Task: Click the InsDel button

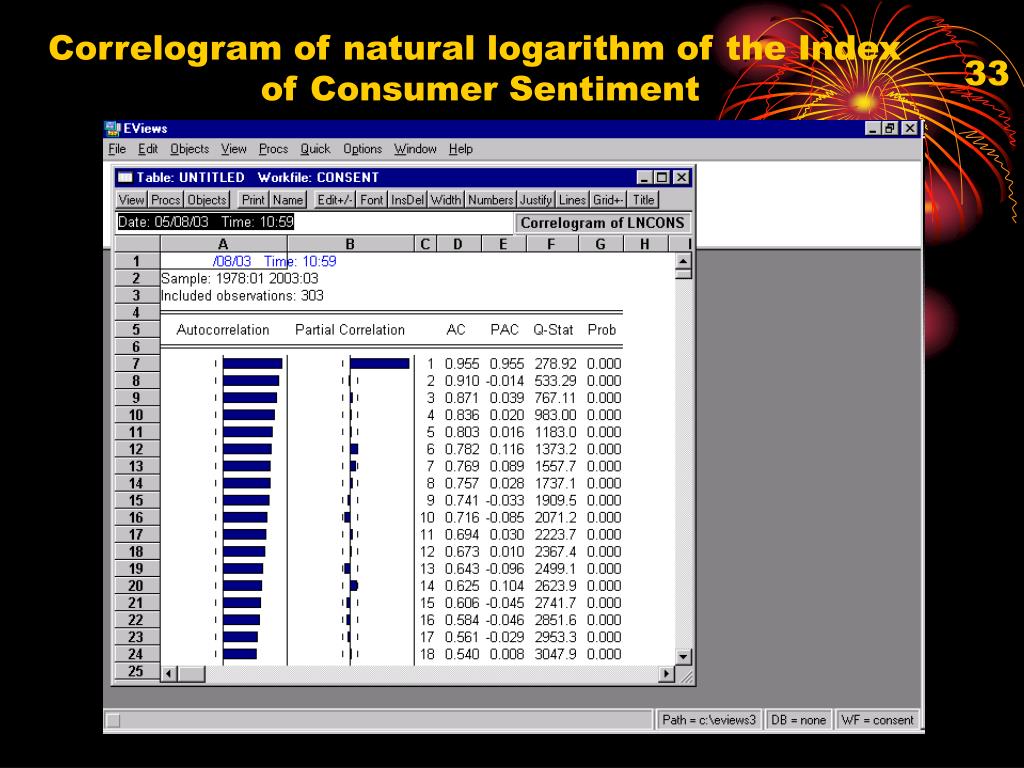Action: tap(408, 200)
